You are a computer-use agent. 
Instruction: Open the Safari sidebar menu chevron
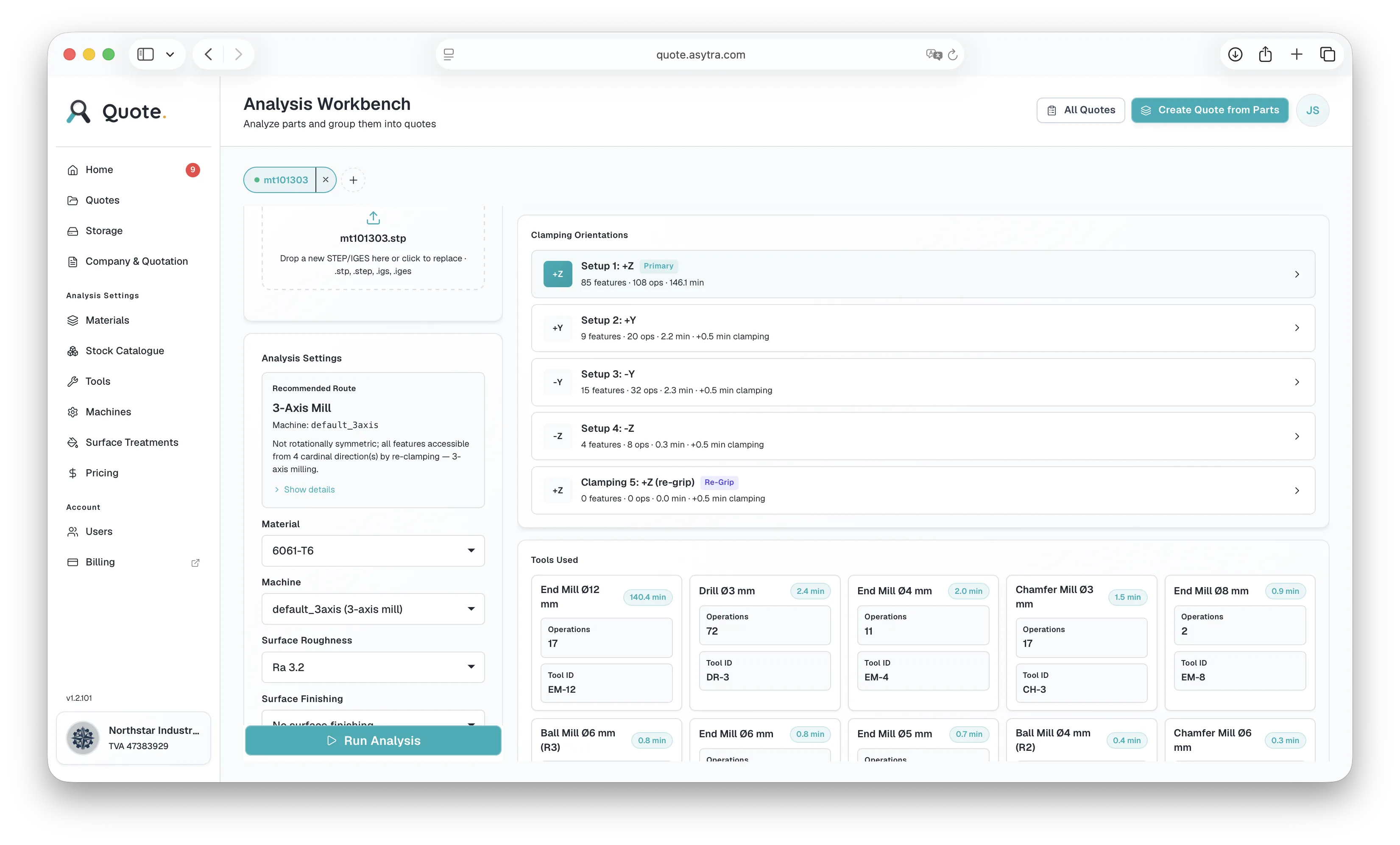coord(170,55)
